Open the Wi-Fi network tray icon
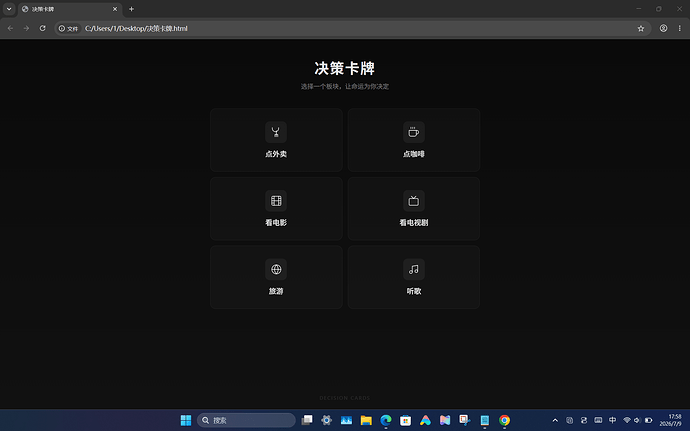Screen dimensions: 690x431 tap(627, 420)
